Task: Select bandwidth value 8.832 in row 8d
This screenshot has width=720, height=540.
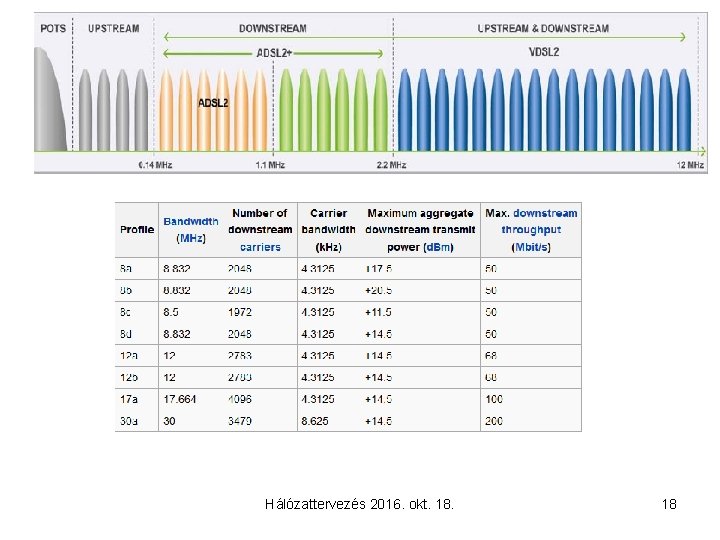Action: (177, 334)
